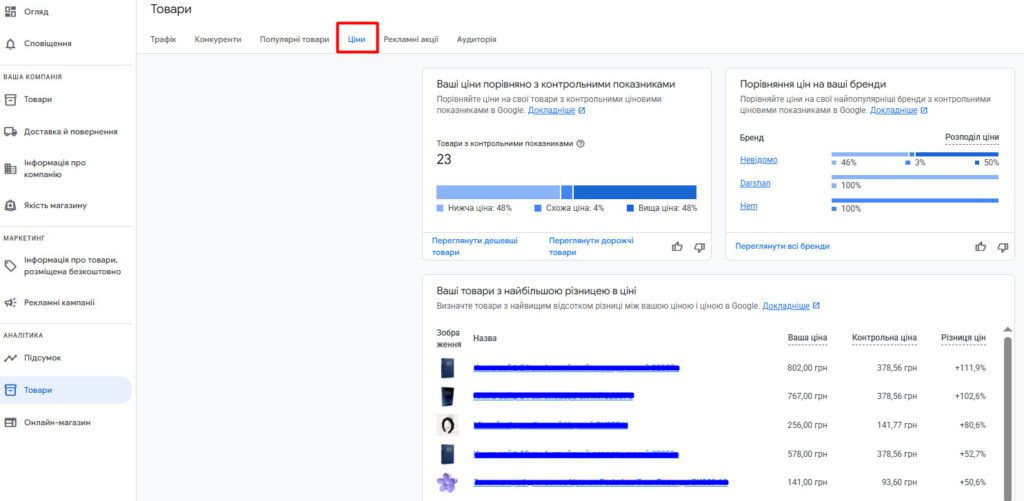This screenshot has width=1024, height=501.
Task: Click the Огляд overview icon in sidebar
Action: tap(10, 12)
